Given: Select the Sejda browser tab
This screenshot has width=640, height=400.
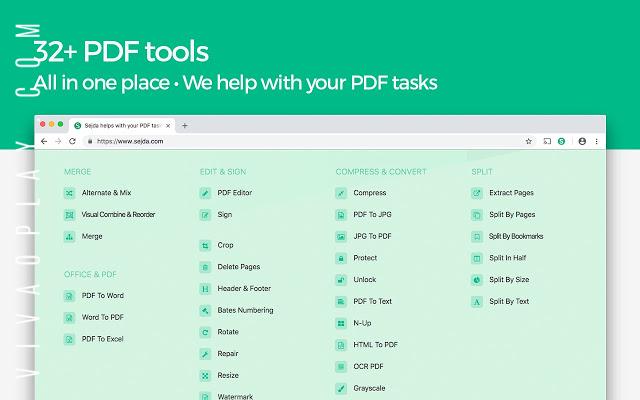Looking at the screenshot, I should pyautogui.click(x=122, y=126).
